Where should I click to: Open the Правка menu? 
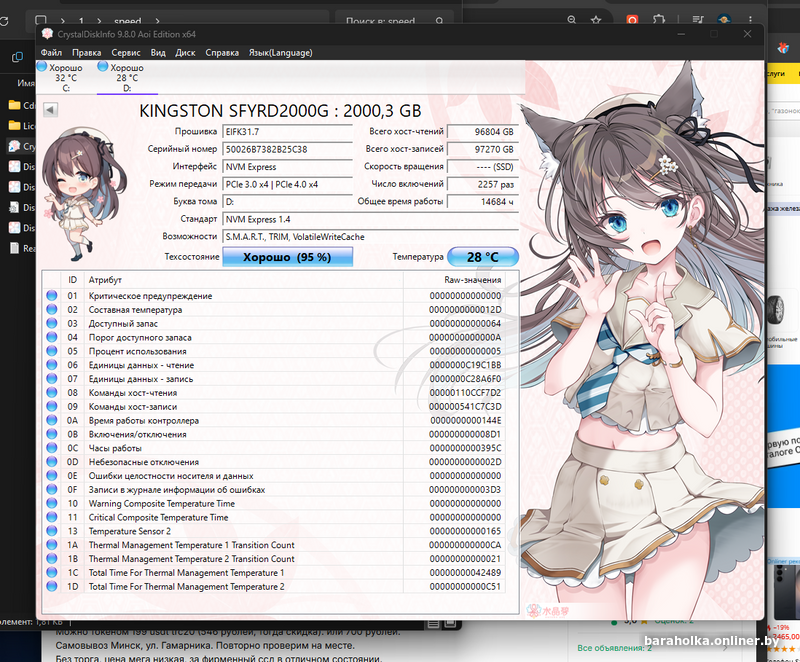[x=86, y=53]
